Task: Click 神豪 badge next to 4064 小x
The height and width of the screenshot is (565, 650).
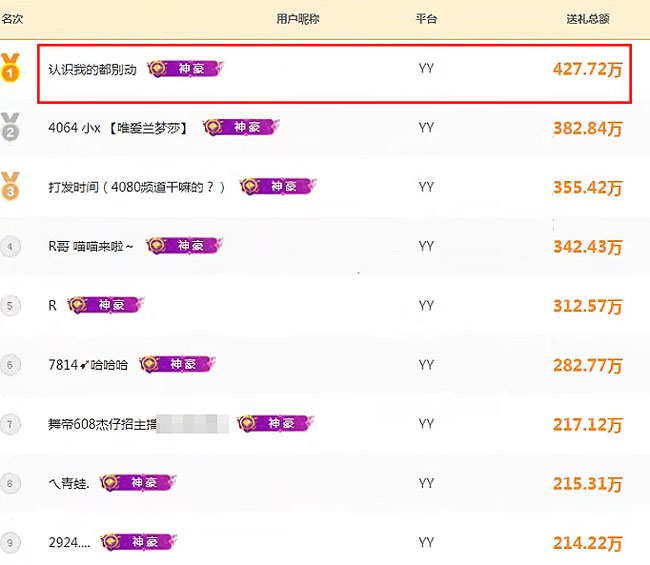Action: point(241,127)
